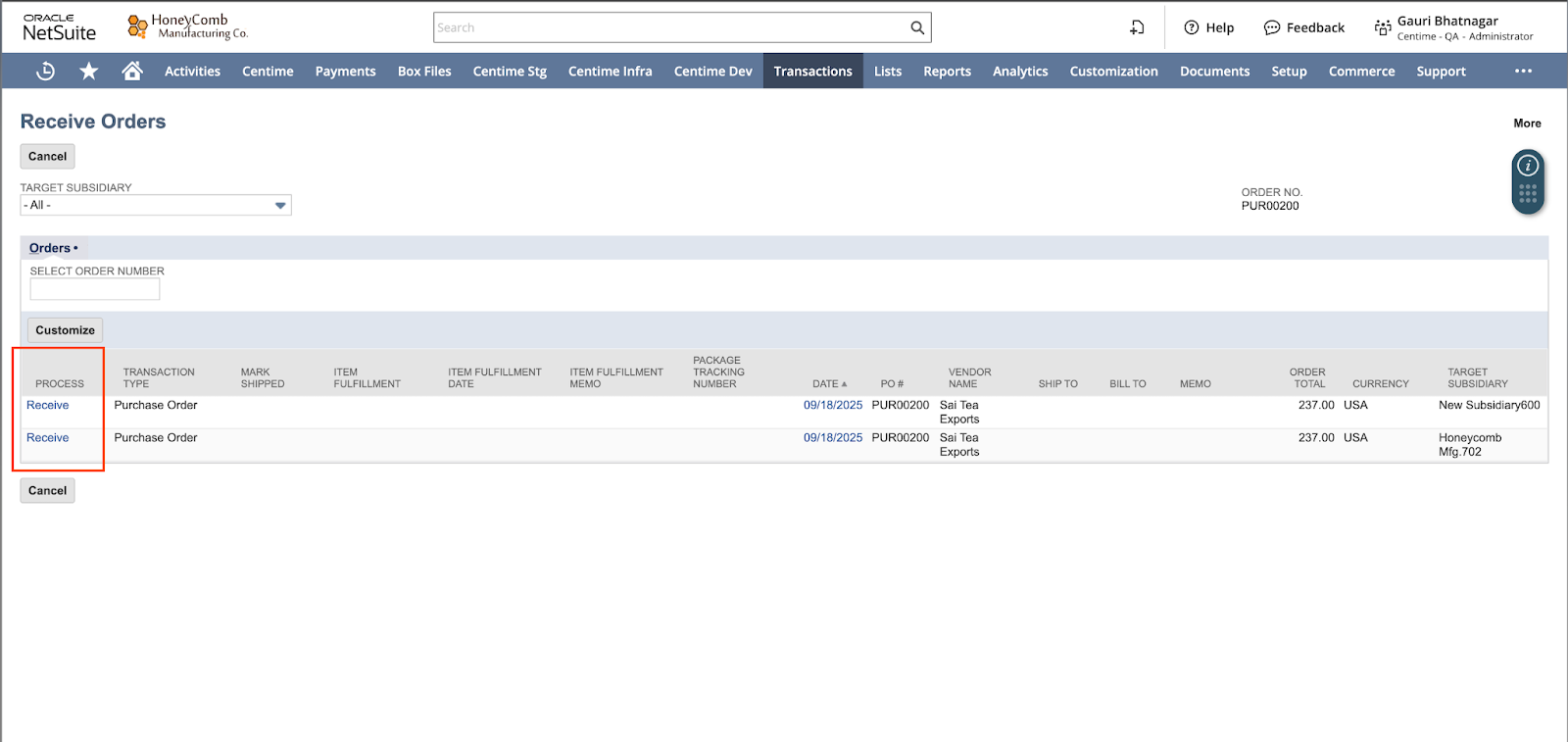This screenshot has width=1568, height=742.
Task: Open the Orders subtab
Action: (x=50, y=248)
